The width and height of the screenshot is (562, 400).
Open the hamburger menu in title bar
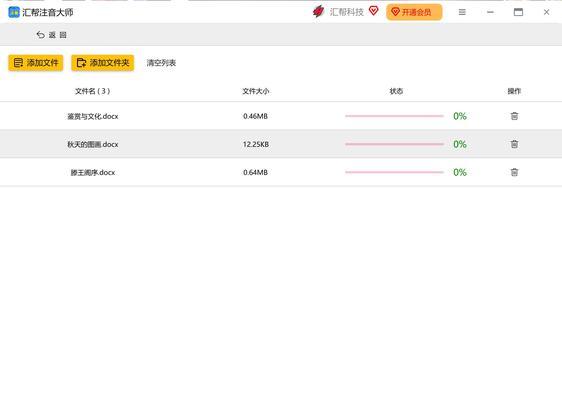(462, 12)
